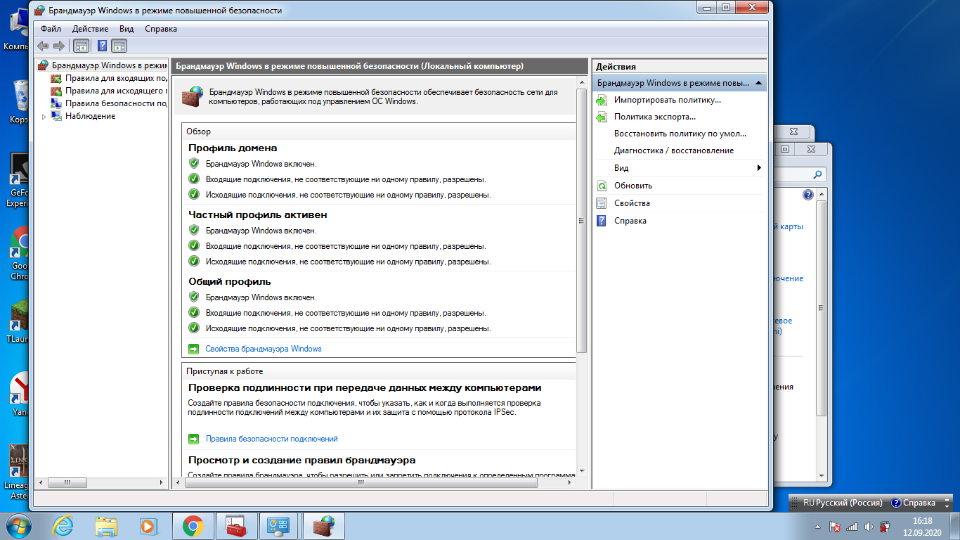Viewport: 960px width, 540px height.
Task: Click Импортировать политику action
Action: [667, 100]
